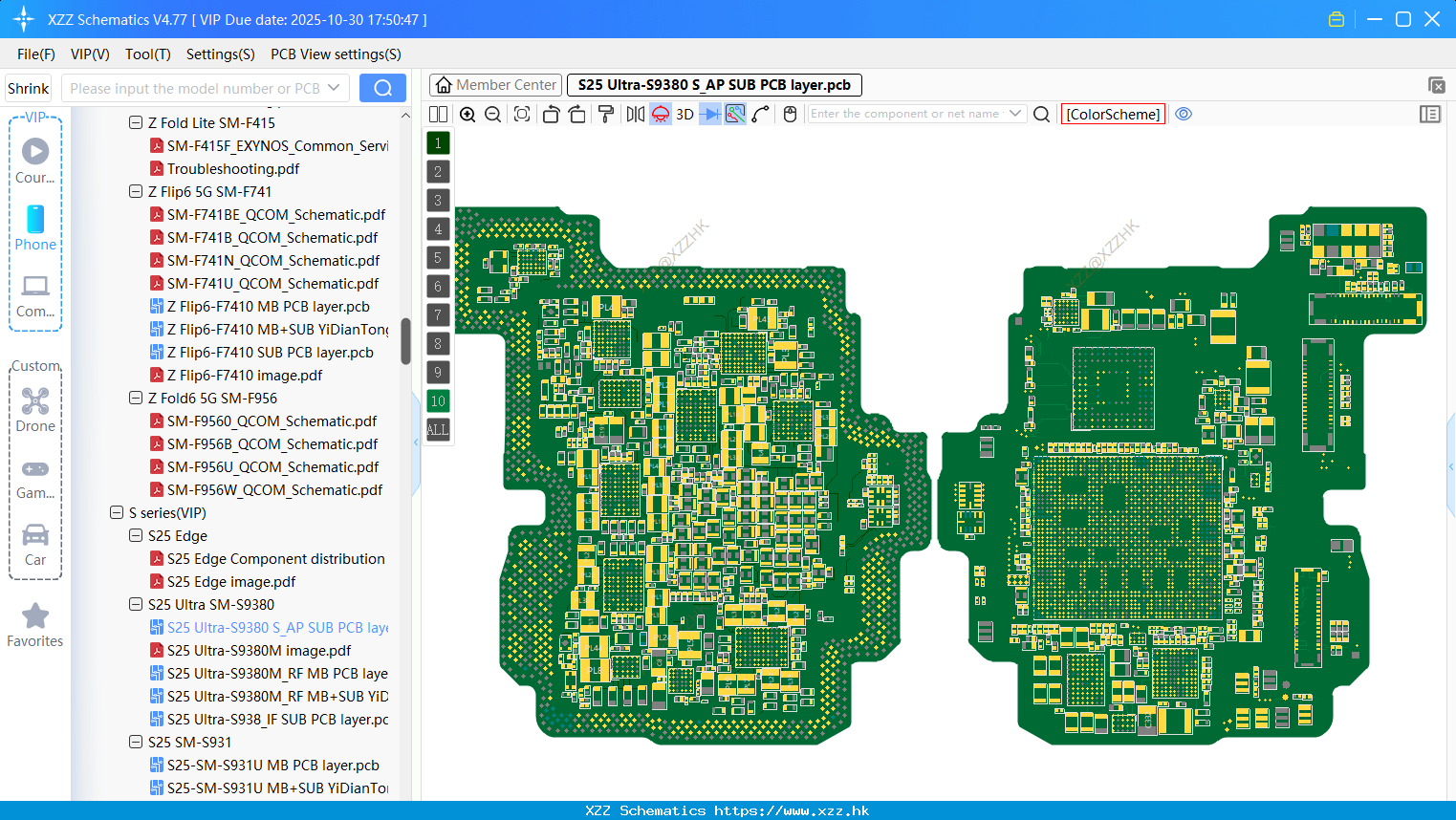Image resolution: width=1456 pixels, height=820 pixels.
Task: Select the measure curve tool
Action: [760, 114]
